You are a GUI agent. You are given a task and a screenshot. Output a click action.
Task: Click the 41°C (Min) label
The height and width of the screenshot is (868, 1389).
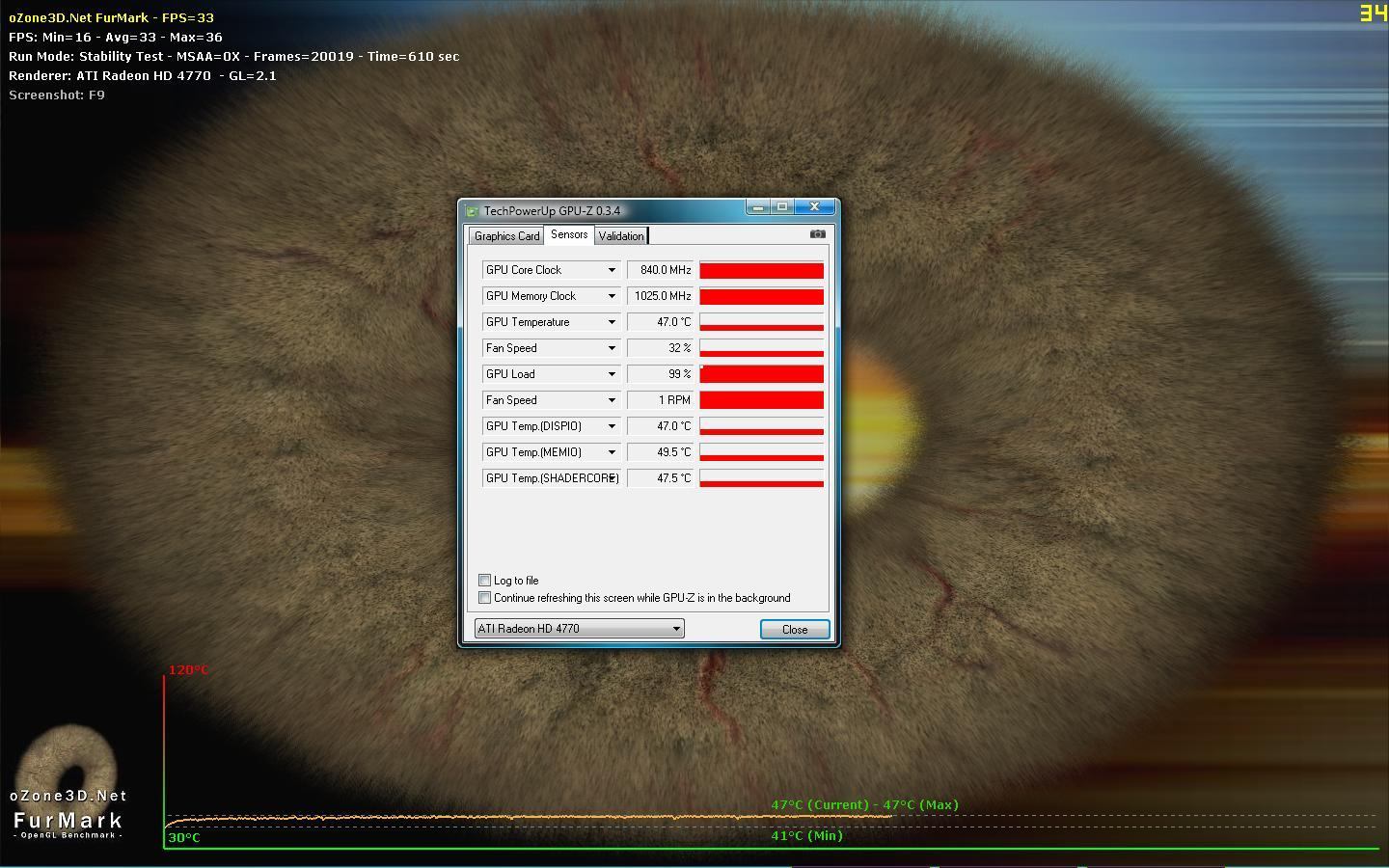[806, 835]
